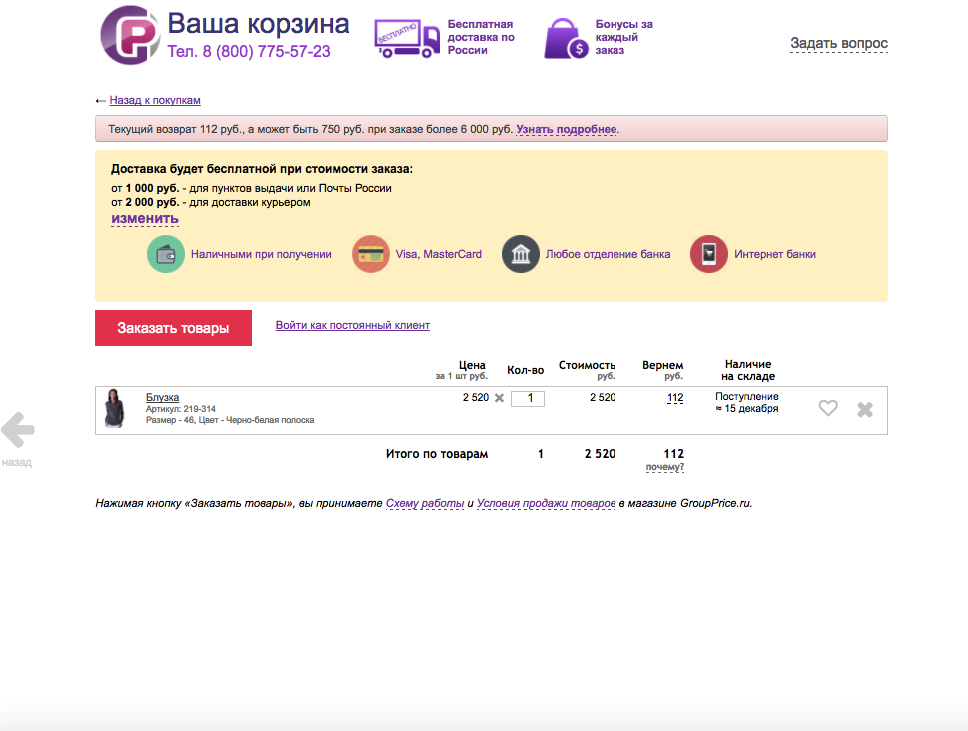Click the phone number 8 (800) 775-57-23

(x=266, y=51)
